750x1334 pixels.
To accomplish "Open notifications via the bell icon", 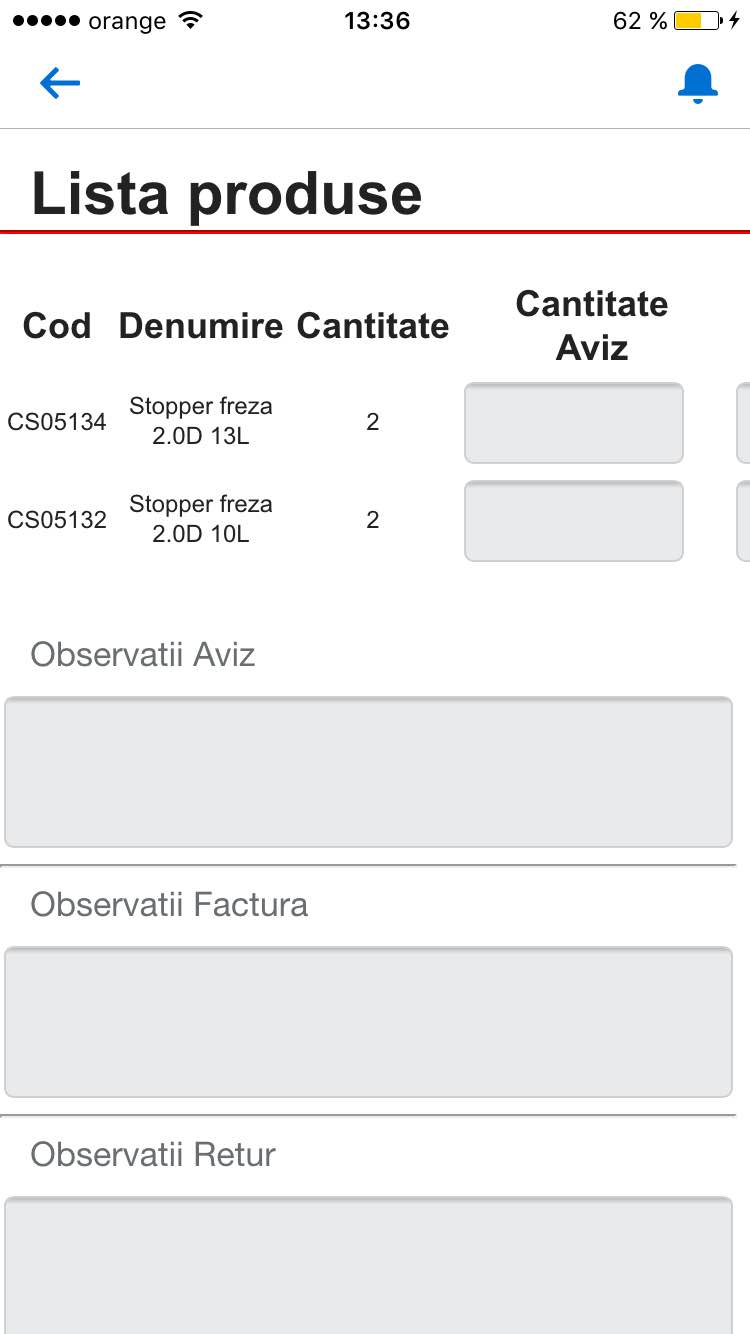I will pyautogui.click(x=697, y=84).
